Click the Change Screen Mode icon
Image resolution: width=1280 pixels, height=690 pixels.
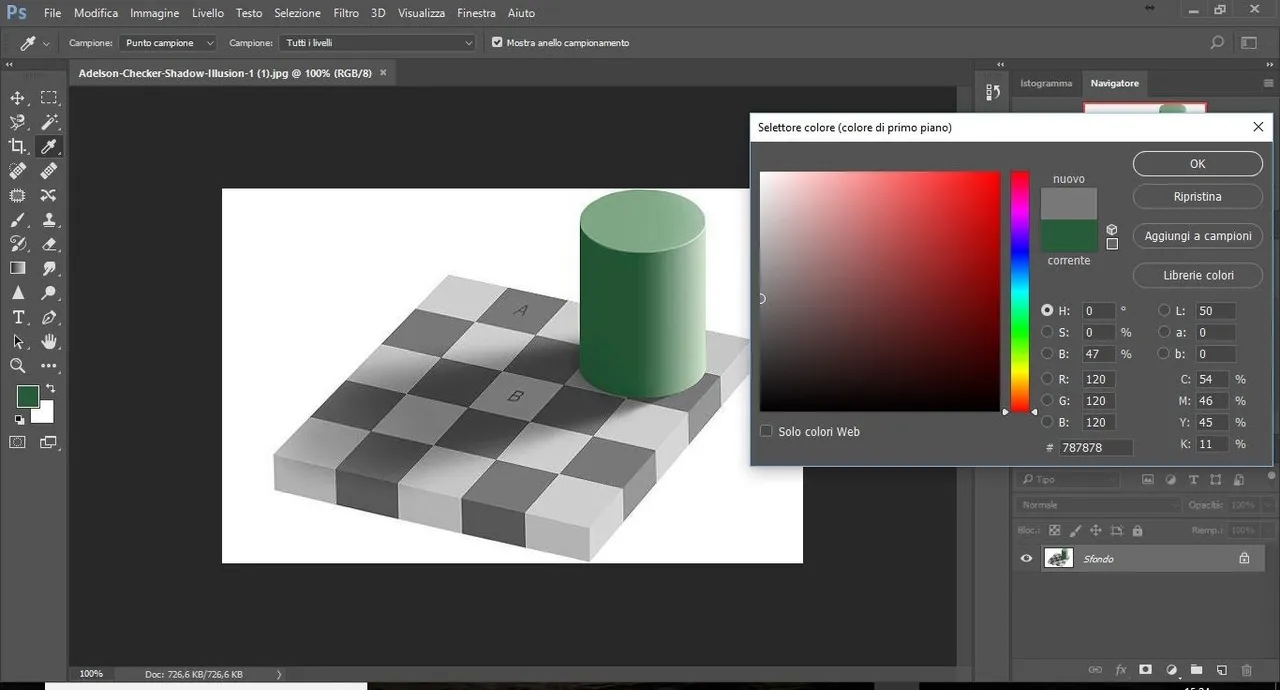(x=48, y=442)
